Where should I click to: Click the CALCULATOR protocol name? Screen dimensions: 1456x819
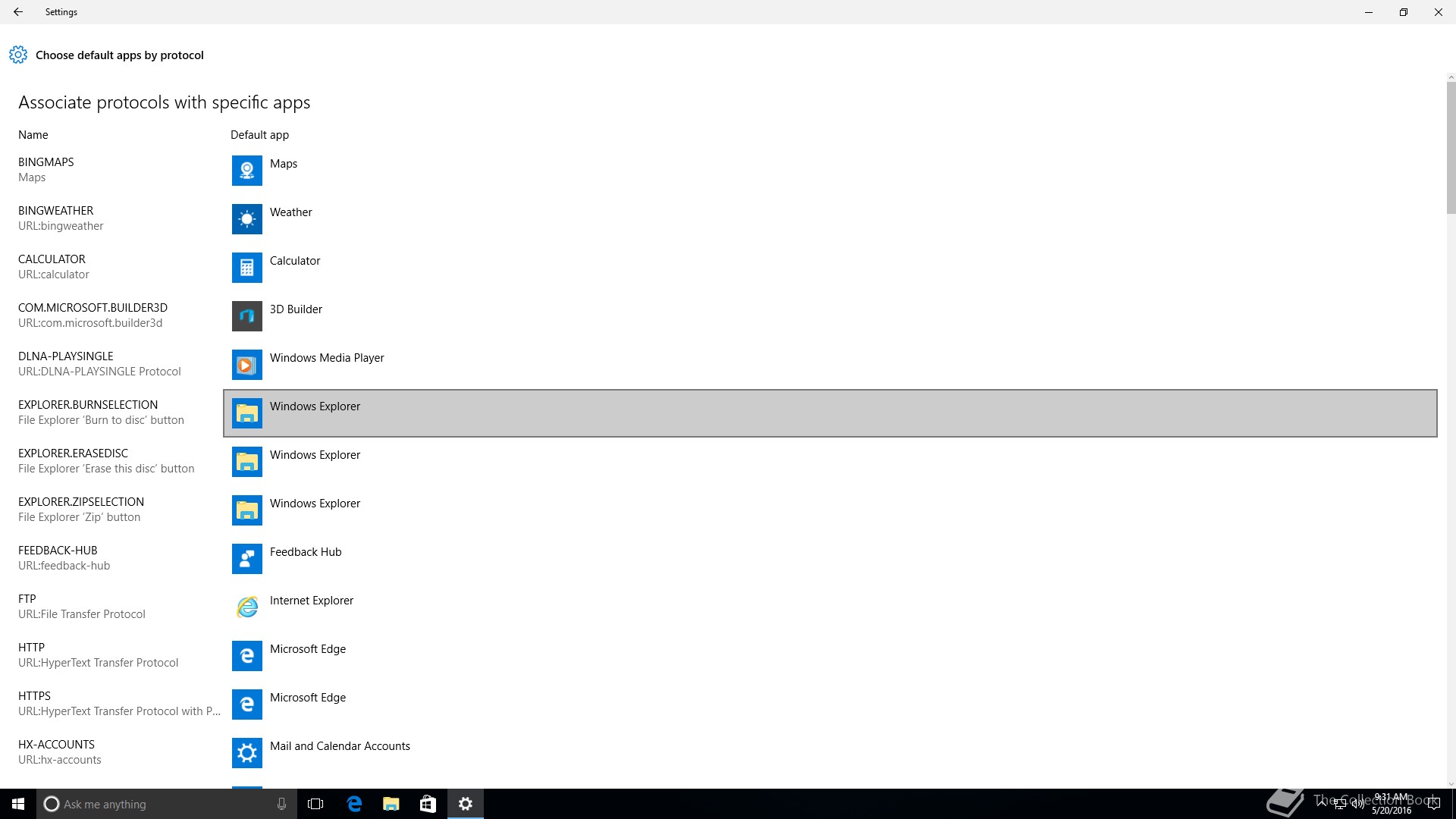click(x=52, y=259)
